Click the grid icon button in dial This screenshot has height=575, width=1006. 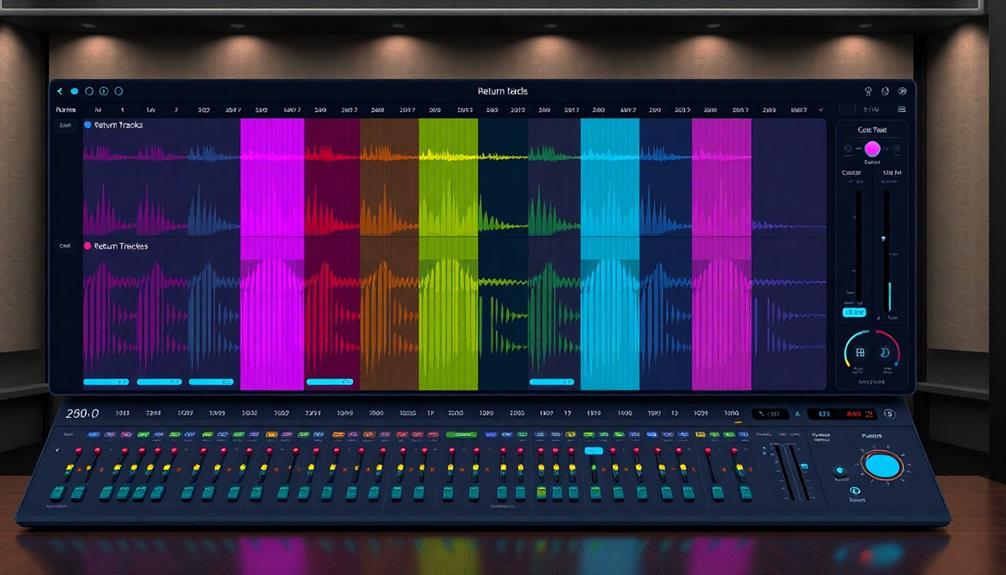click(x=860, y=352)
